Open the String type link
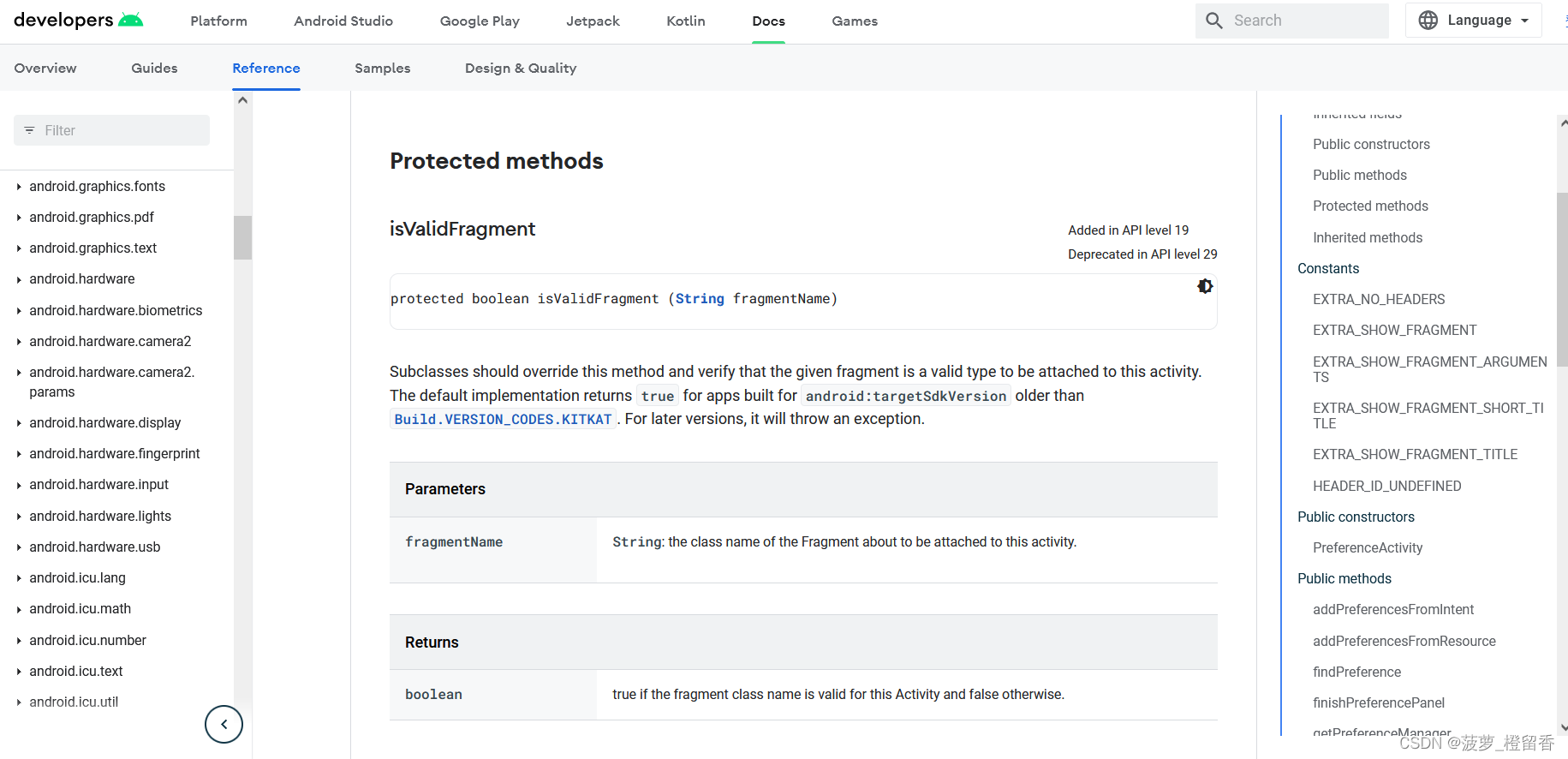This screenshot has height=759, width=1568. tap(699, 299)
